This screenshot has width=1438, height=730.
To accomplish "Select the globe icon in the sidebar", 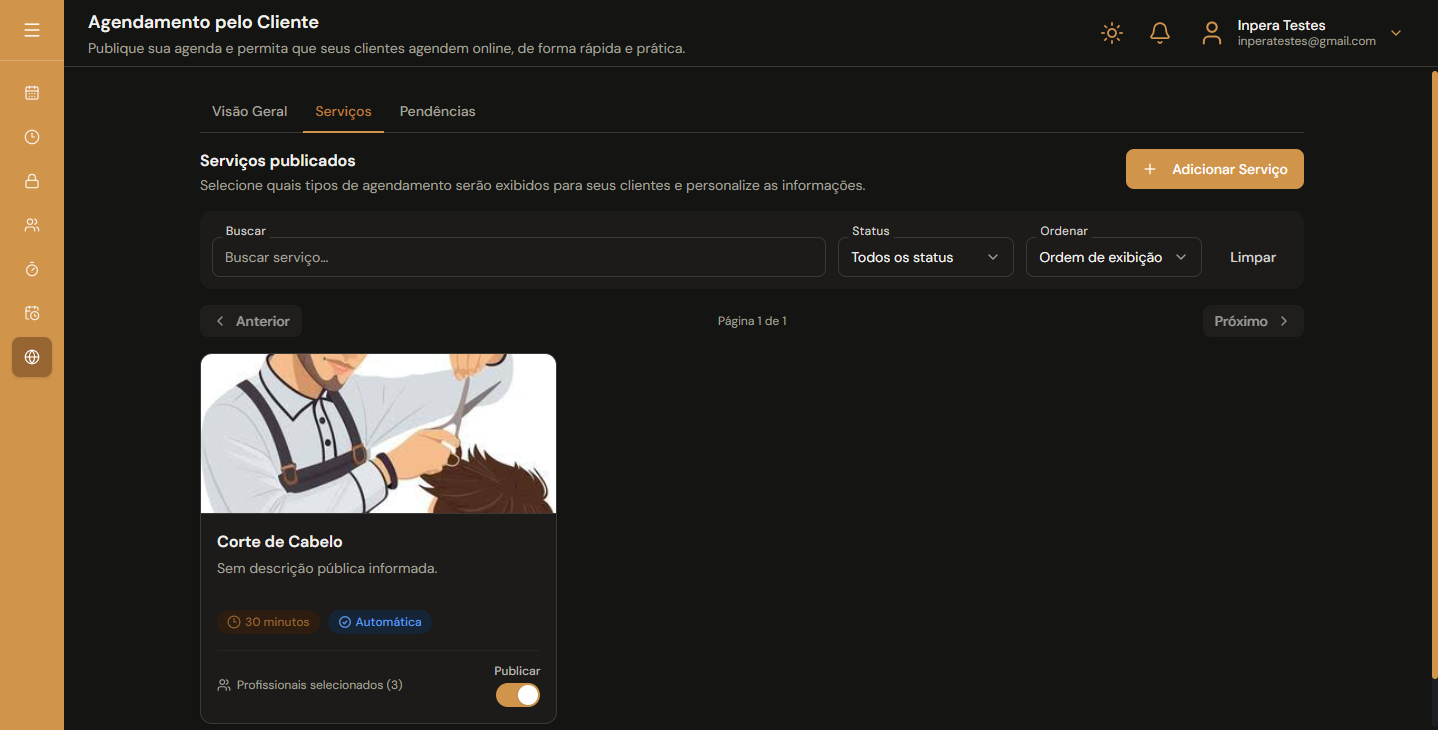I will 32,357.
